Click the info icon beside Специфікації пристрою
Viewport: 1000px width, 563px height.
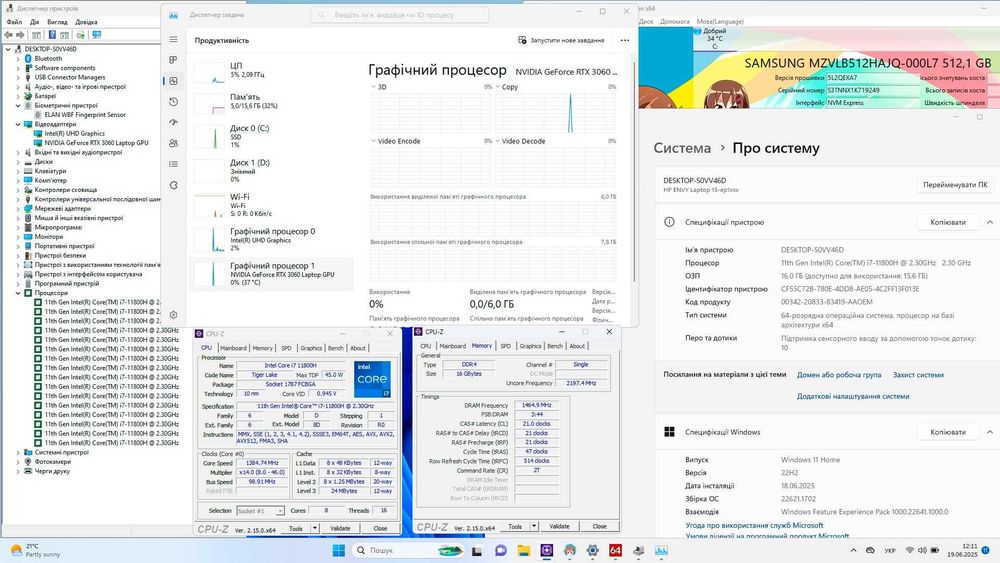click(669, 222)
